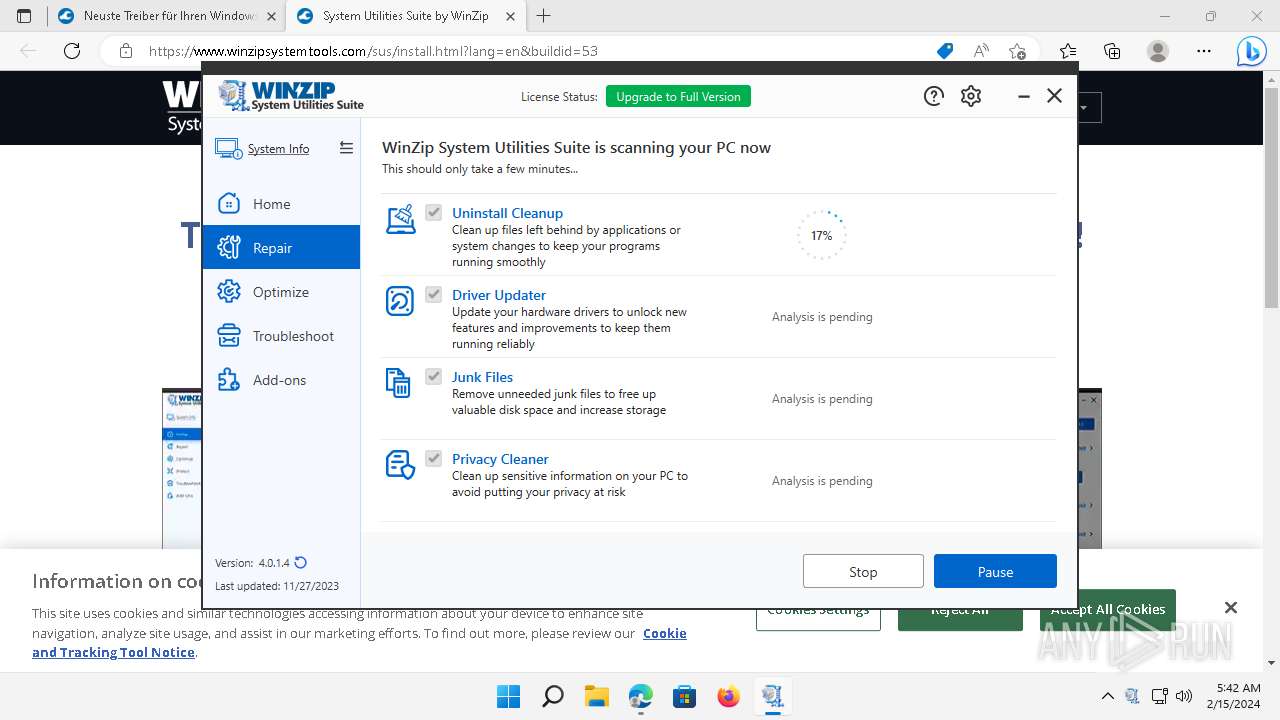Click the Junk Files icon
Image resolution: width=1280 pixels, height=720 pixels.
[x=399, y=383]
